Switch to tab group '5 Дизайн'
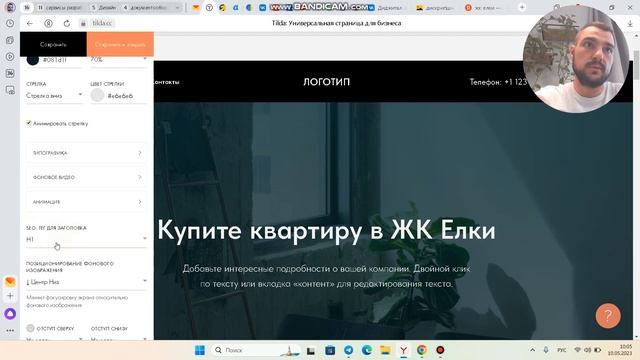Viewport: 640px width, 360px height. [x=104, y=7]
